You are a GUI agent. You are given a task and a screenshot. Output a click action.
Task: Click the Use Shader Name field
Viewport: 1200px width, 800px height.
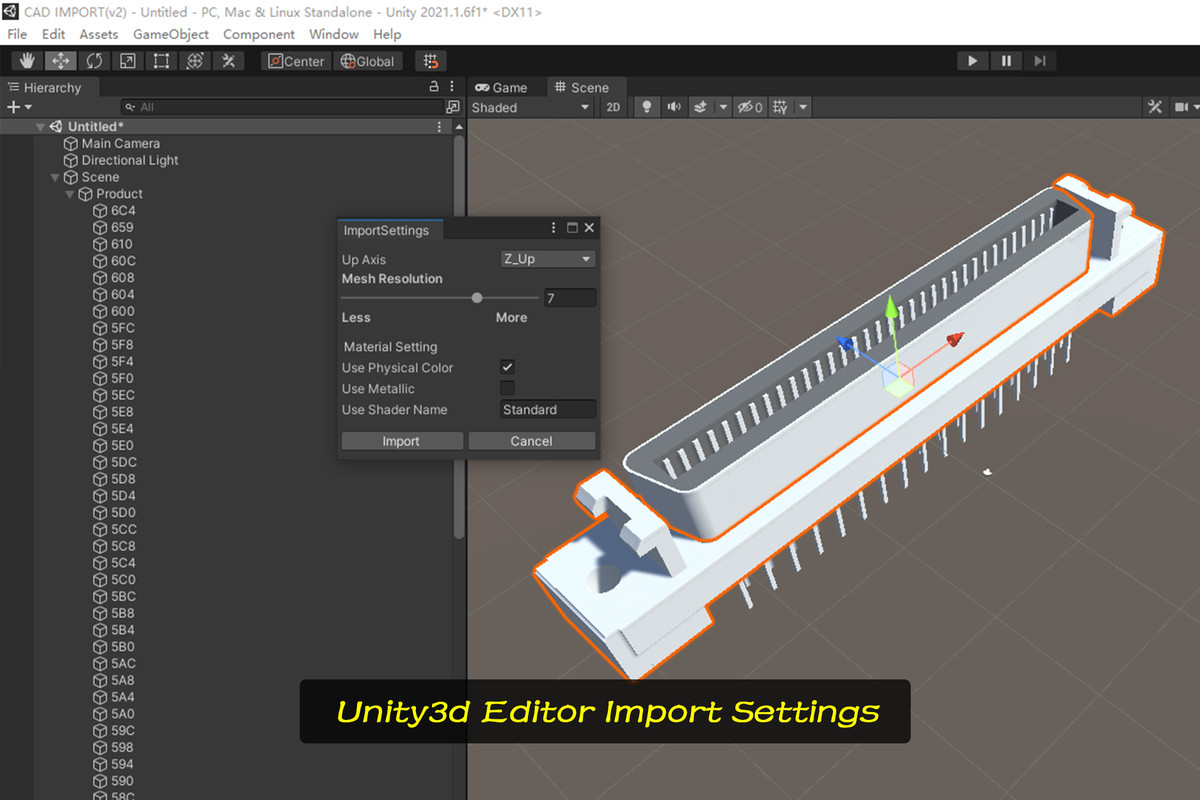tap(548, 409)
